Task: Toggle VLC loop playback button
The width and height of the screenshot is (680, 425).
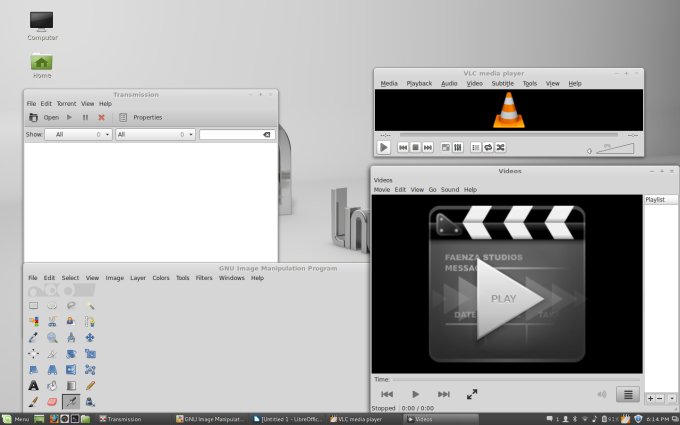Action: (x=487, y=147)
